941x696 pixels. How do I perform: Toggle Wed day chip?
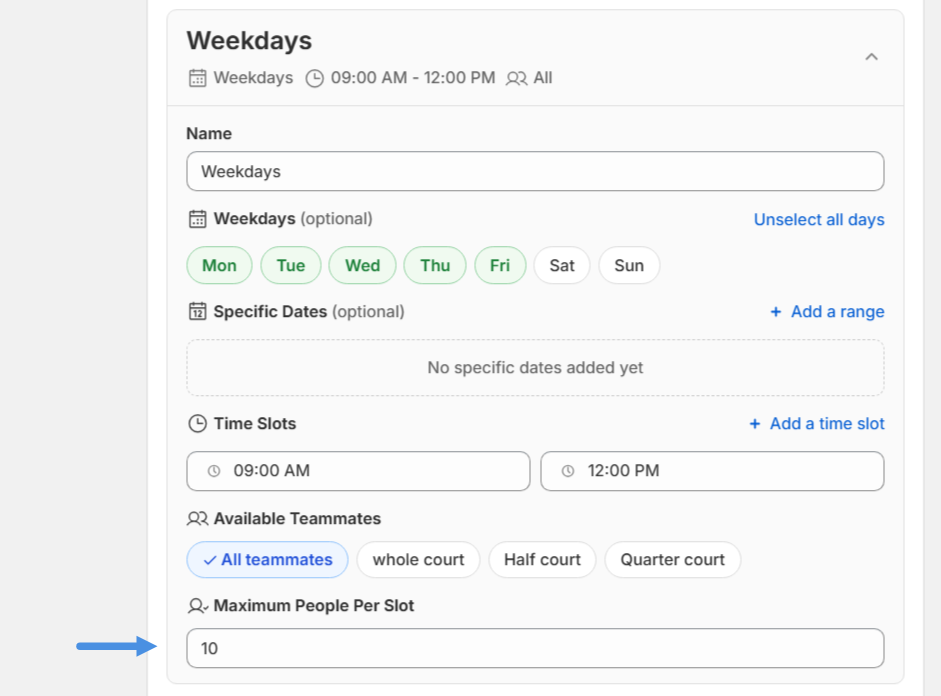coord(362,265)
